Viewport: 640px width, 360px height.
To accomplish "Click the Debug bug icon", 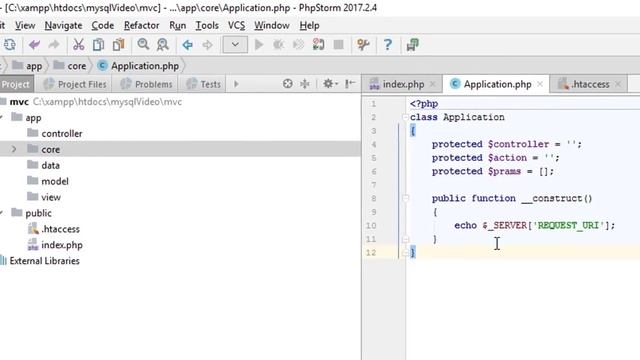I will [279, 44].
